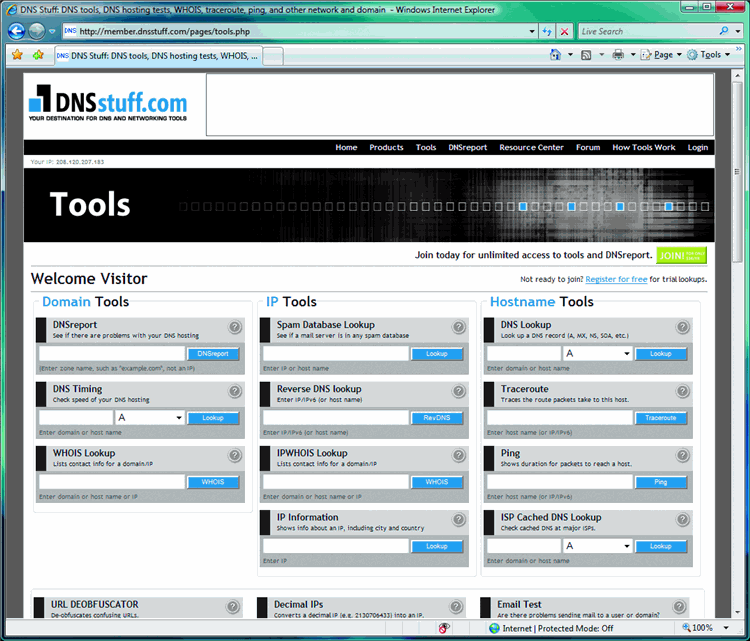750x641 pixels.
Task: Click the Add to Favorites star icon
Action: coord(38,55)
